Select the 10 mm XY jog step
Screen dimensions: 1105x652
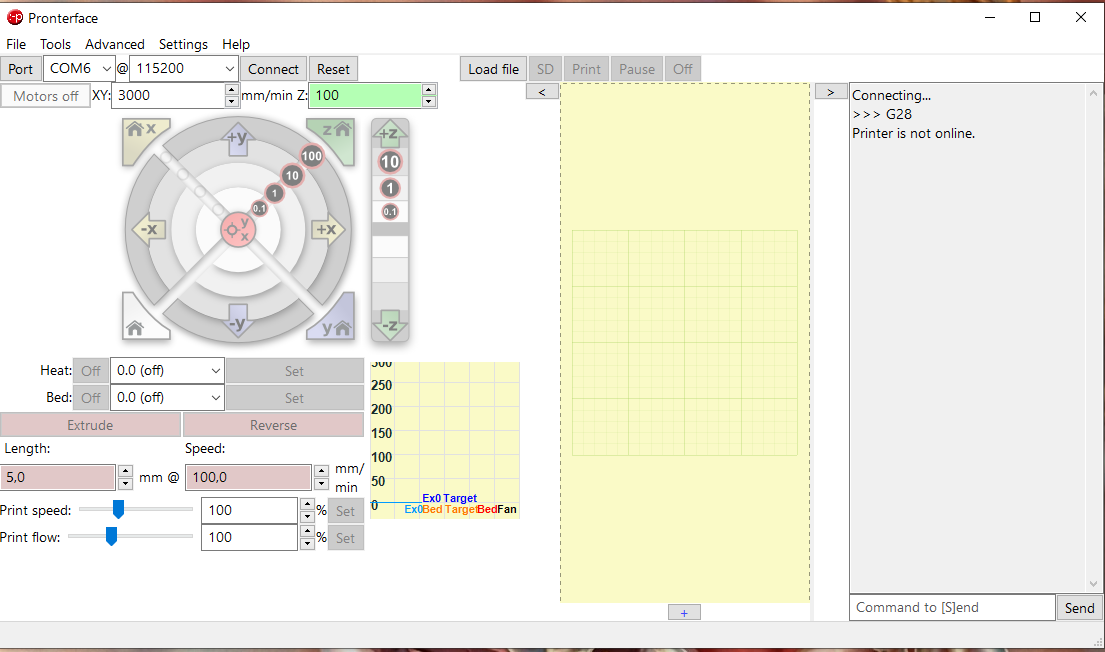pos(292,176)
